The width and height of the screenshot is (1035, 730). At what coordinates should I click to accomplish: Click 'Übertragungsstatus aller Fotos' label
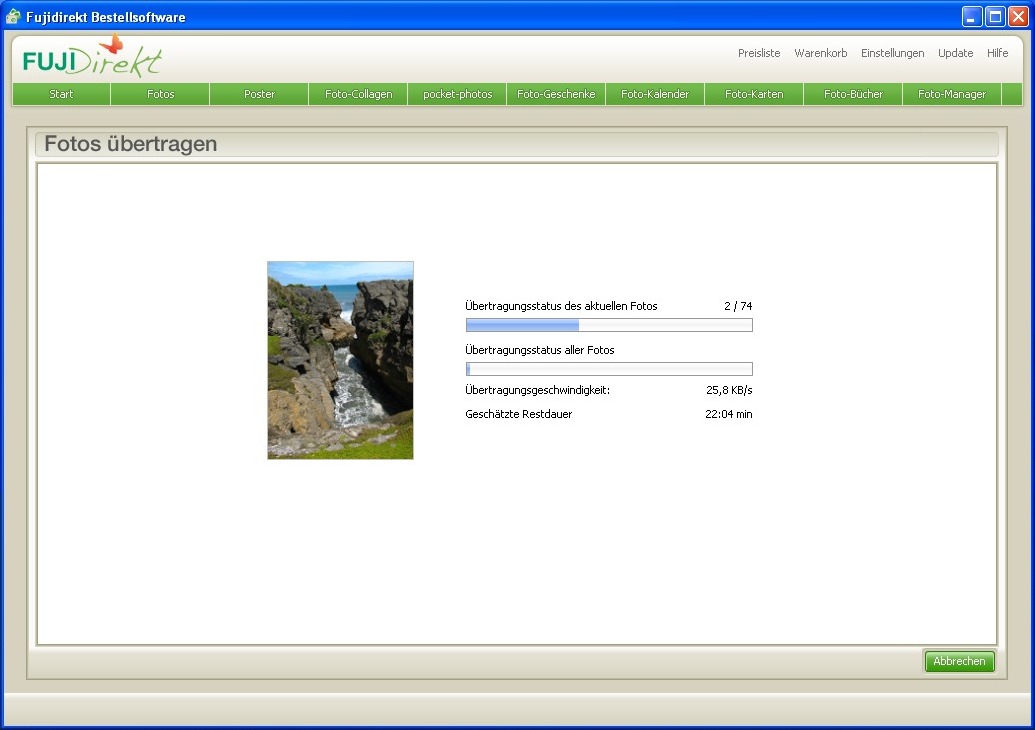pos(540,350)
